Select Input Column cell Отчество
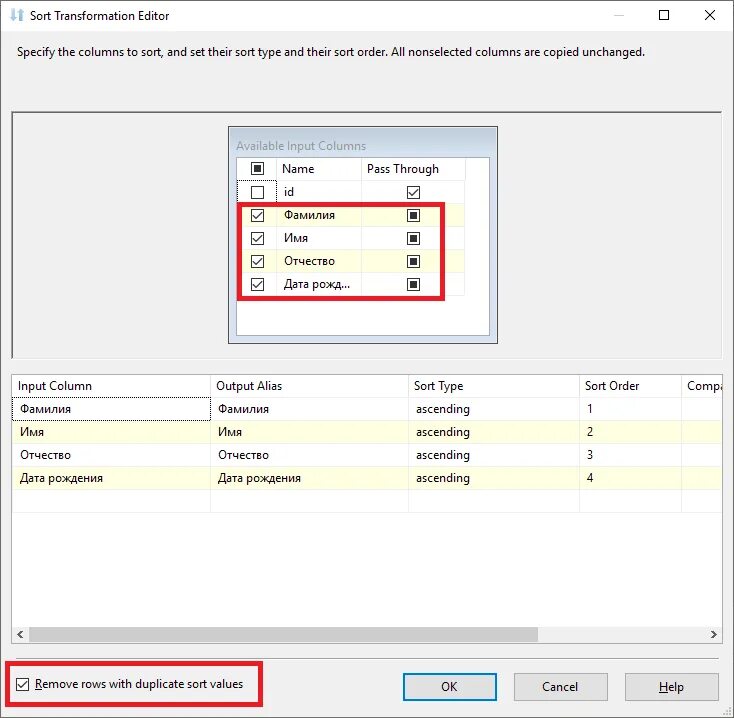 111,455
